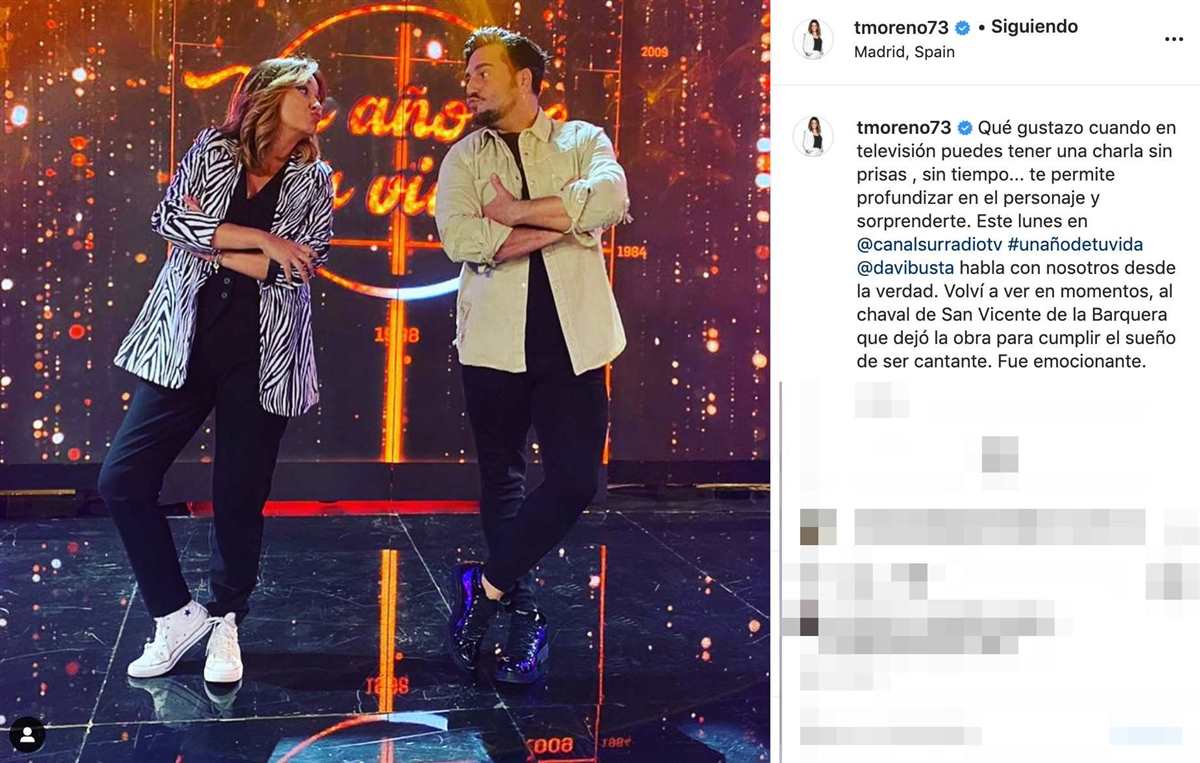
Task: Click the post photo of two presenters
Action: [385, 381]
